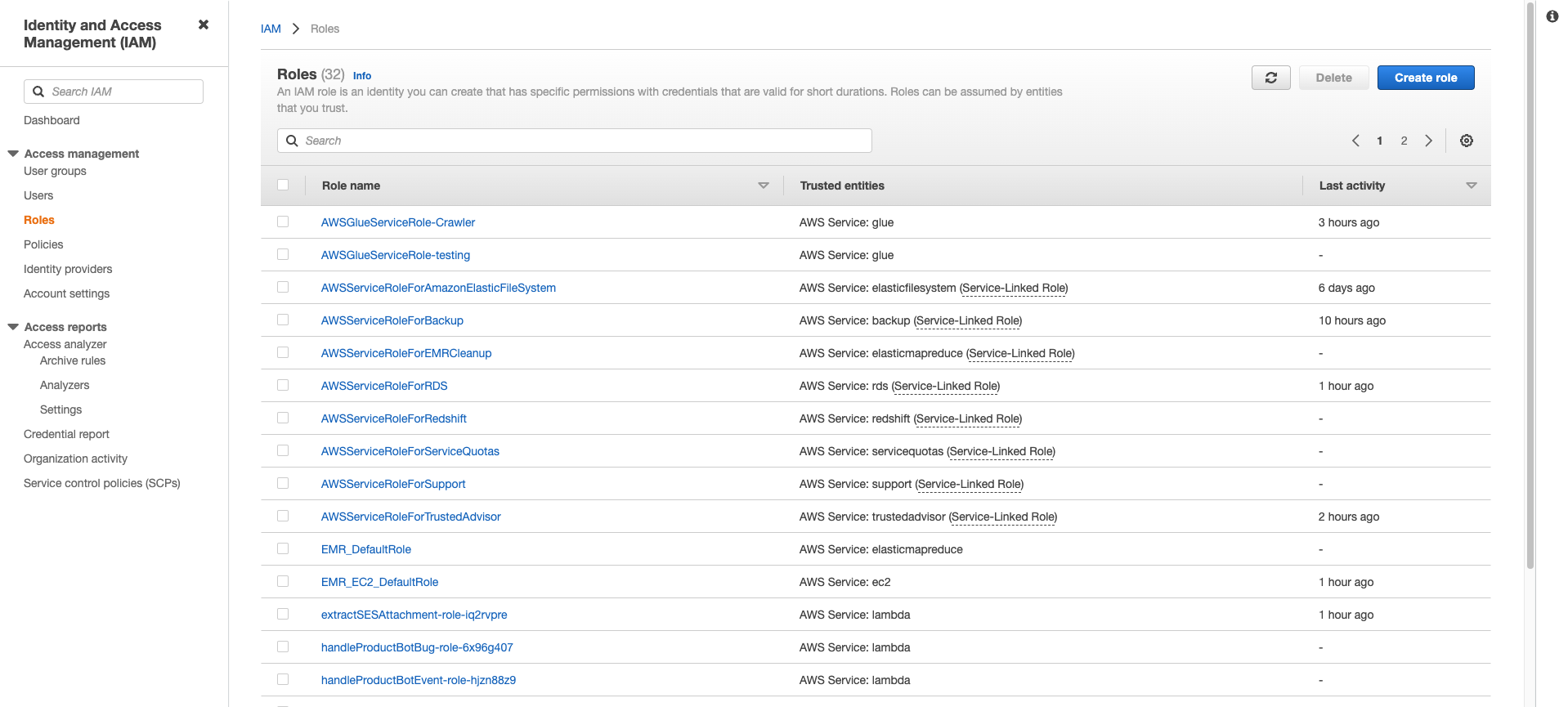Select page 1 of roles
This screenshot has width=1568, height=707.
pos(1379,141)
